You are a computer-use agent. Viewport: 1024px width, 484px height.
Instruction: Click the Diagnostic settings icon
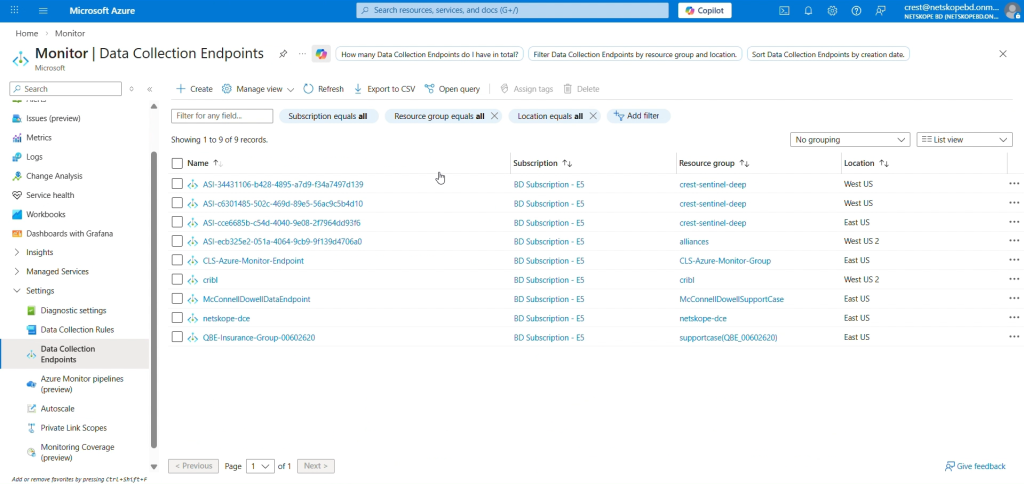31,310
